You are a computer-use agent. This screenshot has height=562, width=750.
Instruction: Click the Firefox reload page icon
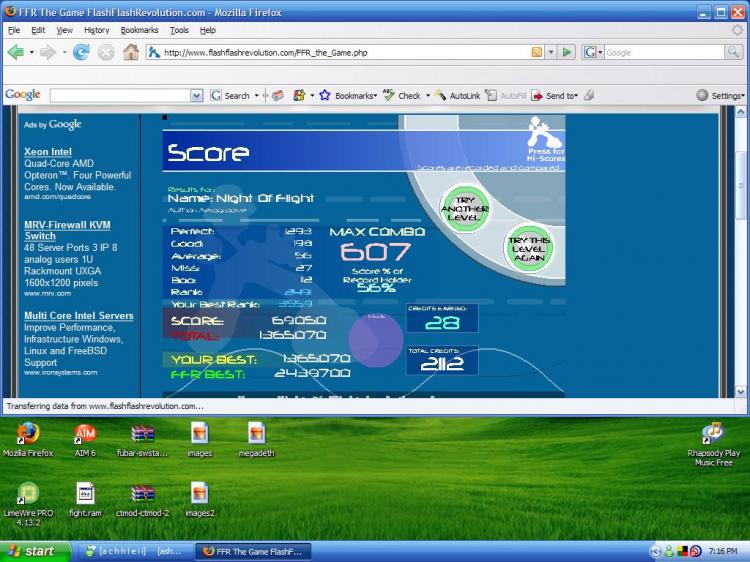(x=81, y=52)
